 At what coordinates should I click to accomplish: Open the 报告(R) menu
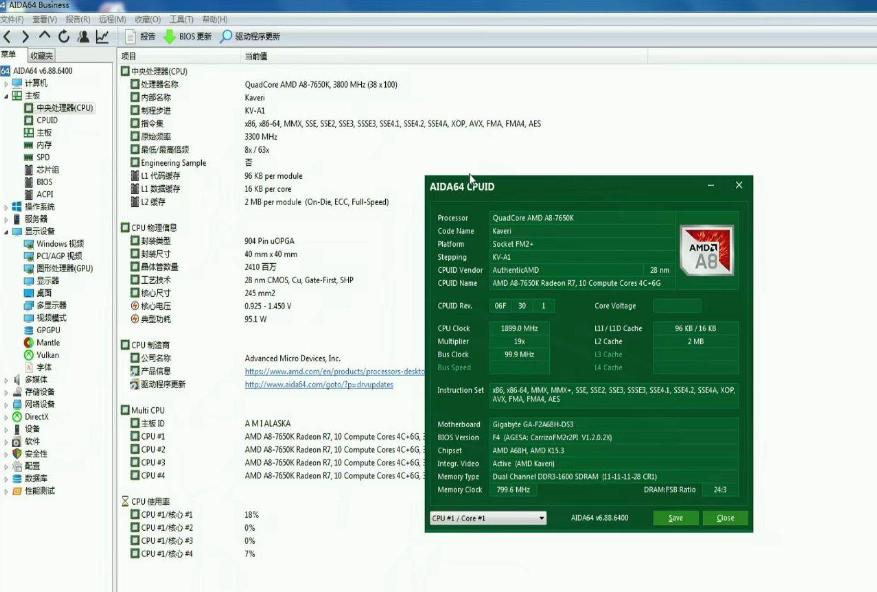[78, 20]
